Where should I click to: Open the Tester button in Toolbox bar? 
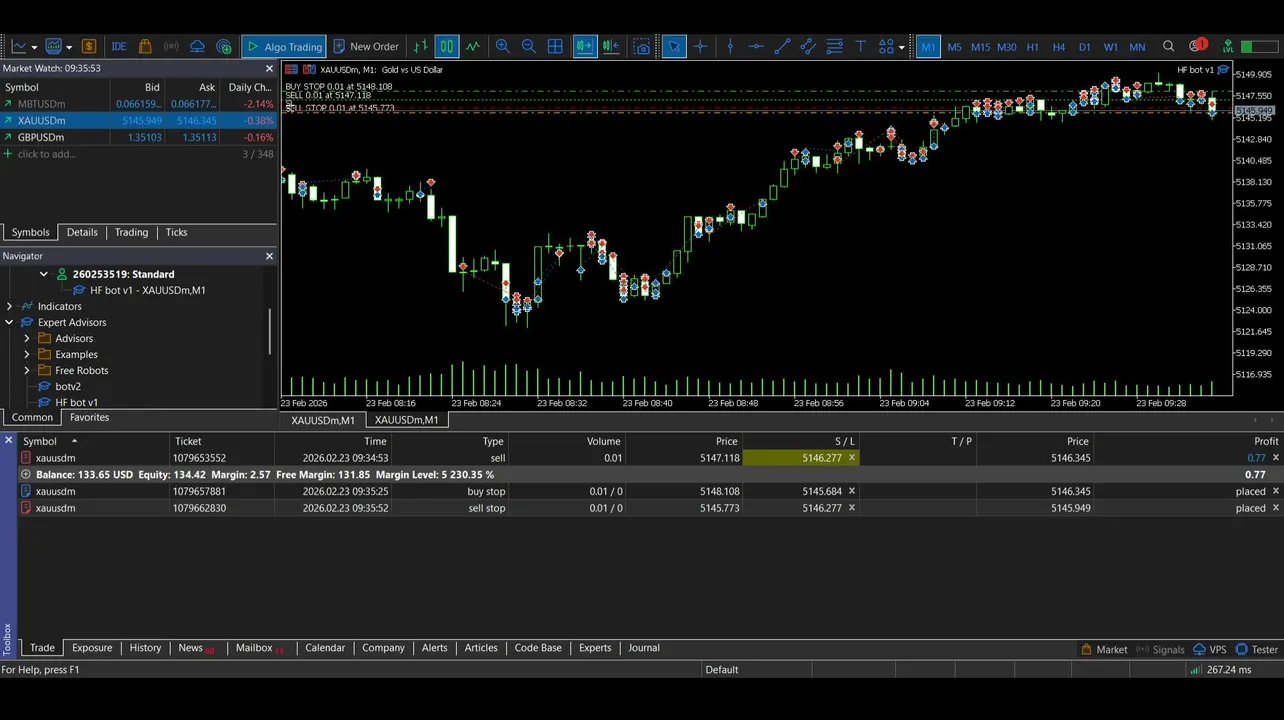pos(1257,649)
